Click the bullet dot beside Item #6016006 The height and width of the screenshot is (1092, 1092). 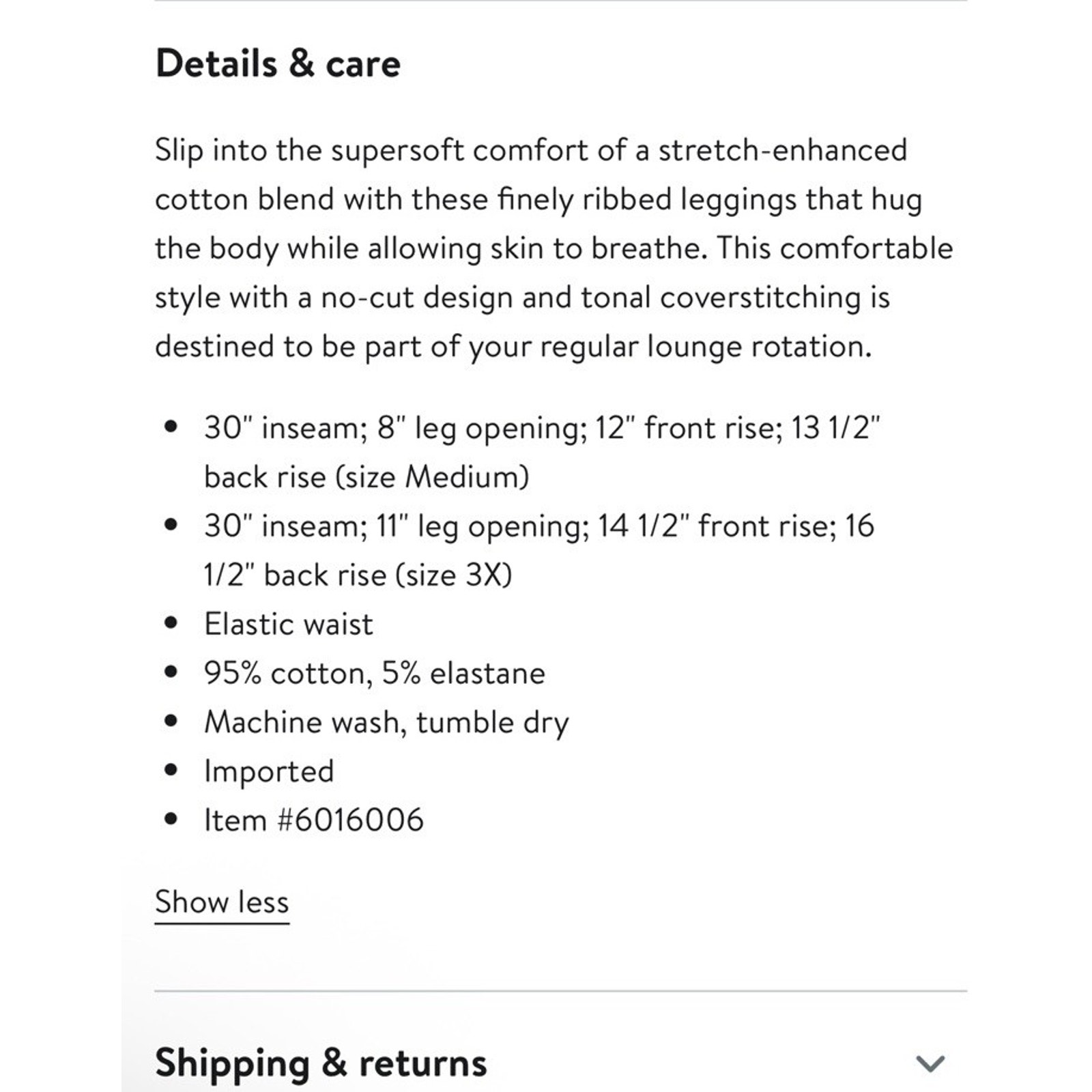[x=171, y=819]
